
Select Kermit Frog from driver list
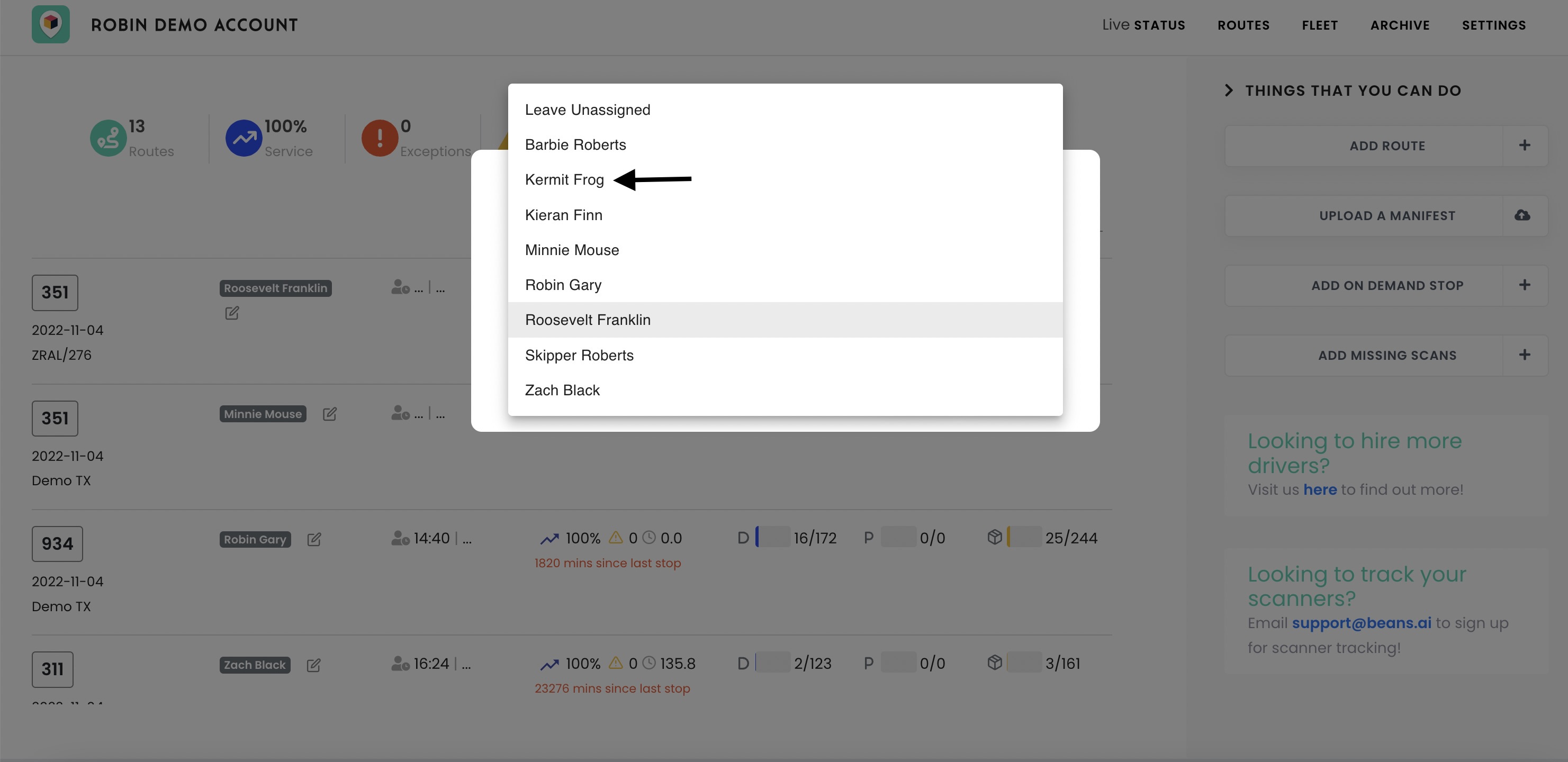564,180
